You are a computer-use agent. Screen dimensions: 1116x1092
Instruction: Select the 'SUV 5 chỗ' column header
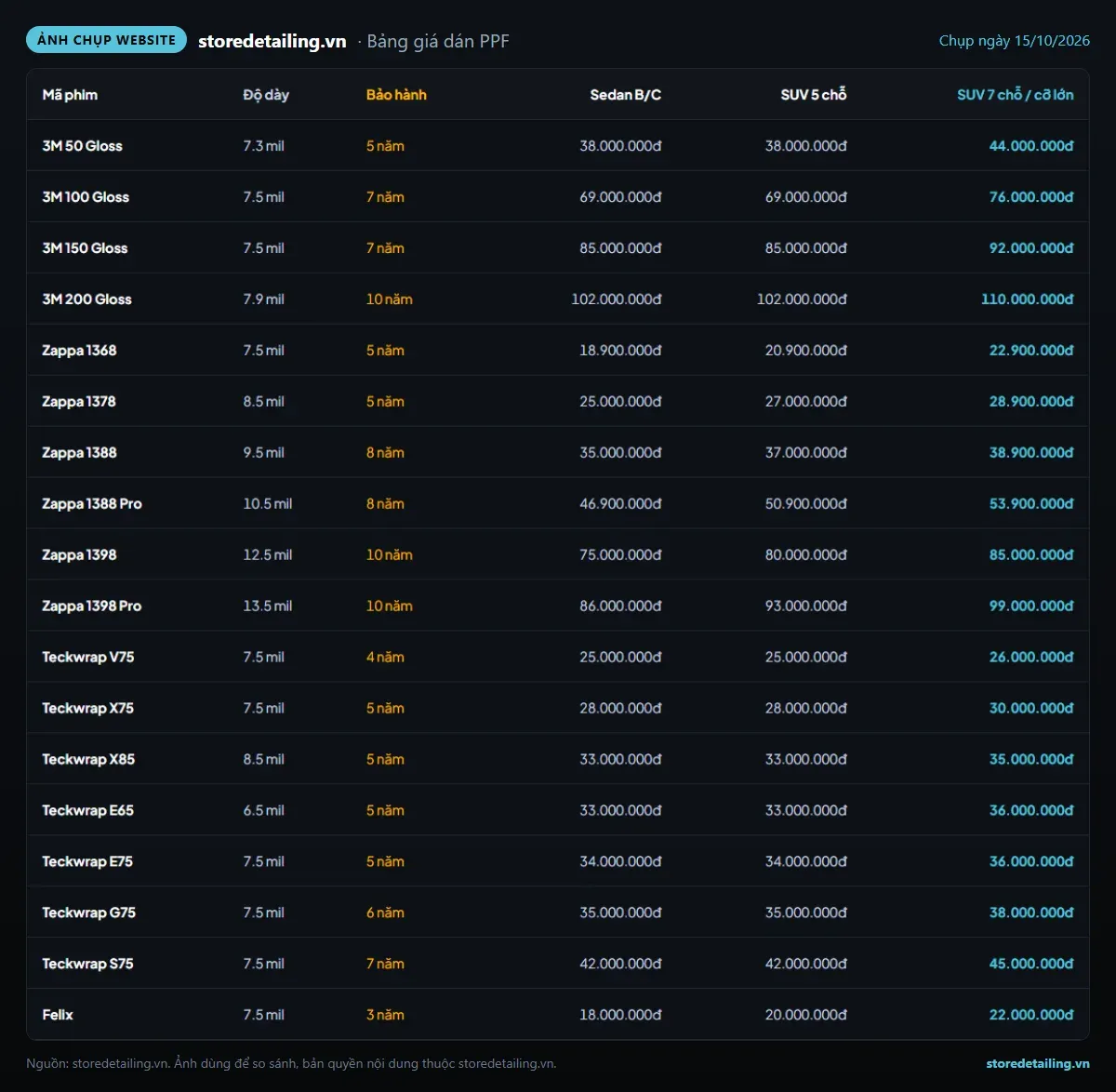(x=814, y=95)
